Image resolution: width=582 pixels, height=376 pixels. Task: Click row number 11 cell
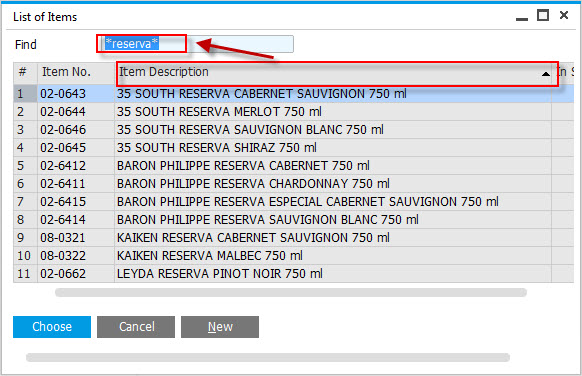click(x=25, y=274)
